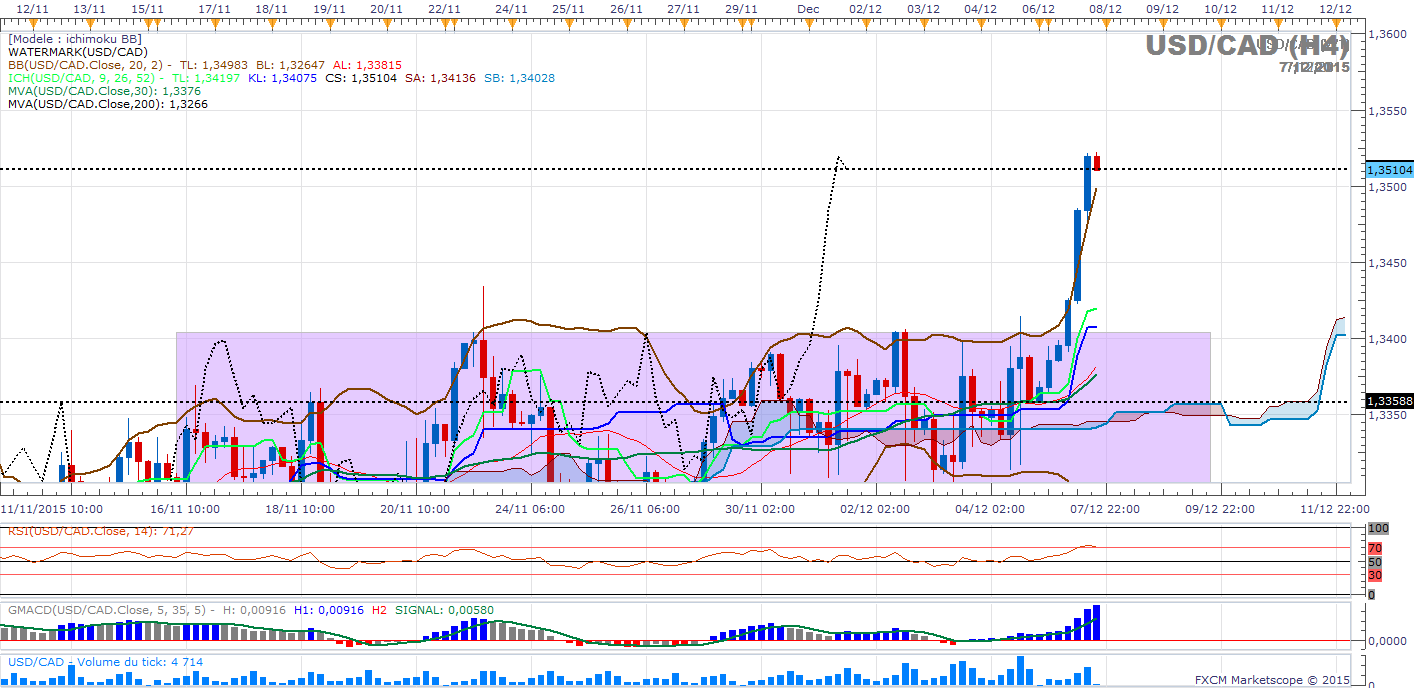Click the 07/12 22:00 bottom axis label
Screen dimensions: 1423x688
(x=1105, y=508)
